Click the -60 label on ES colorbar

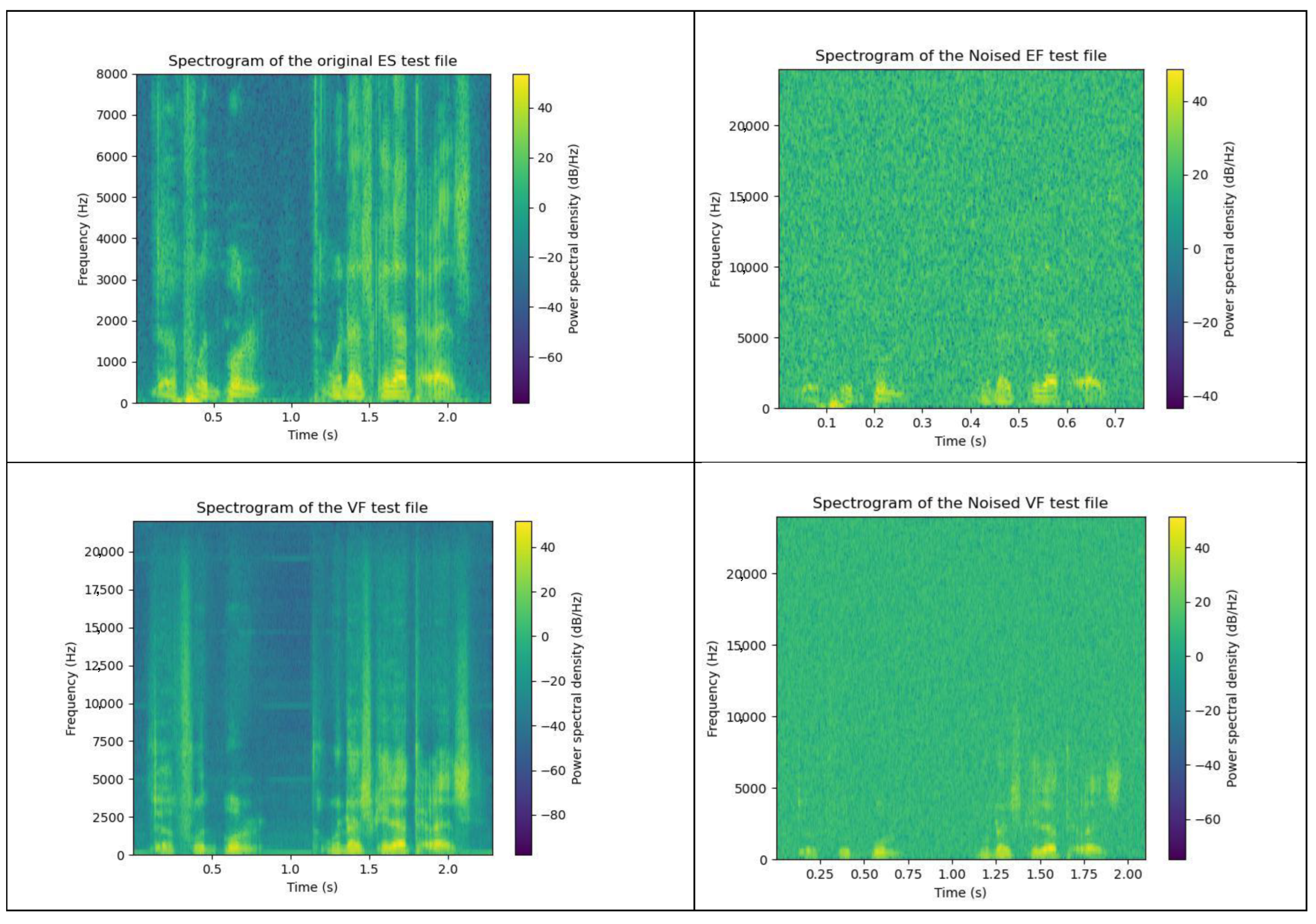(x=550, y=358)
